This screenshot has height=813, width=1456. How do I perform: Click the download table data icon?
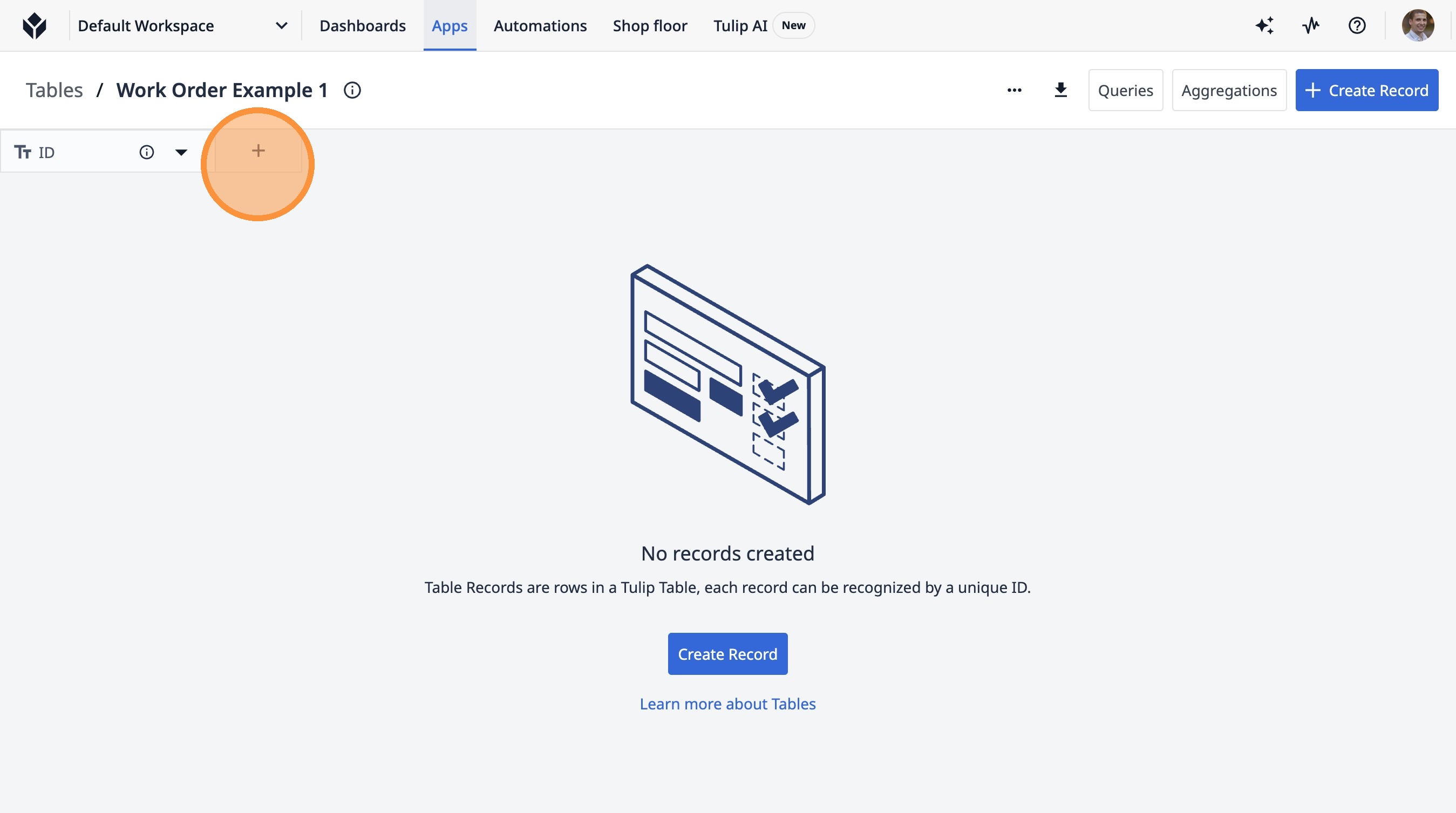[x=1060, y=90]
